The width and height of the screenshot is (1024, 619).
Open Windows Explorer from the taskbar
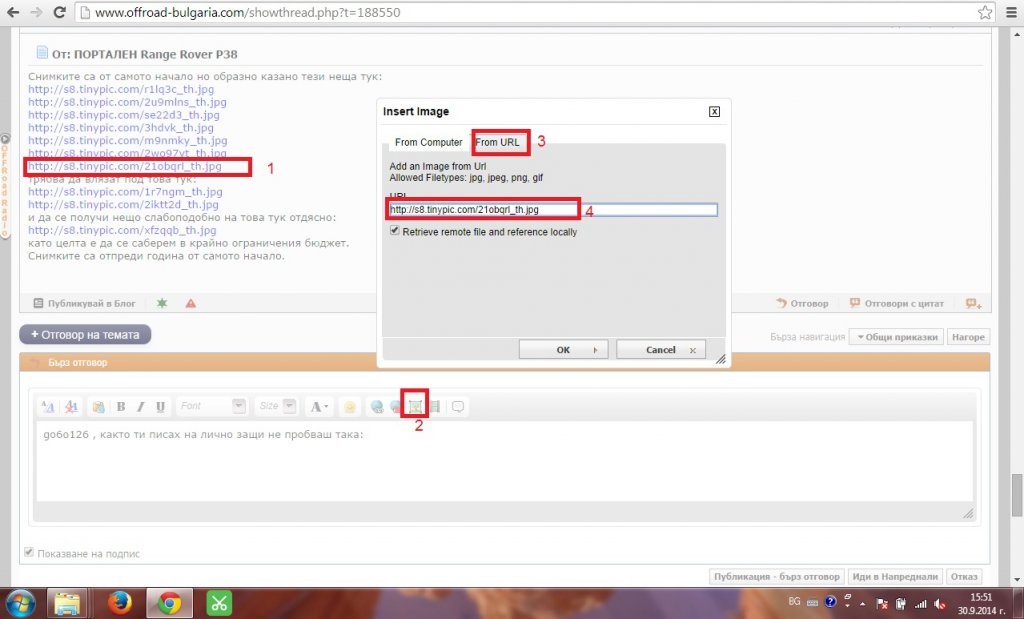67,603
